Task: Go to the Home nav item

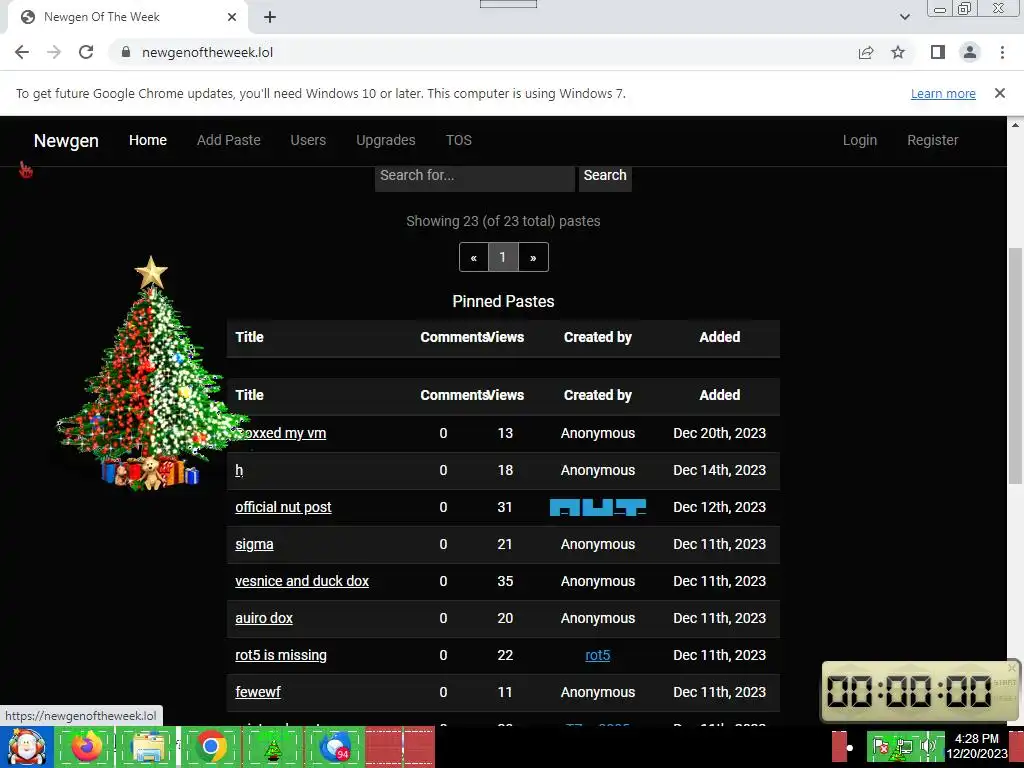Action: point(148,140)
